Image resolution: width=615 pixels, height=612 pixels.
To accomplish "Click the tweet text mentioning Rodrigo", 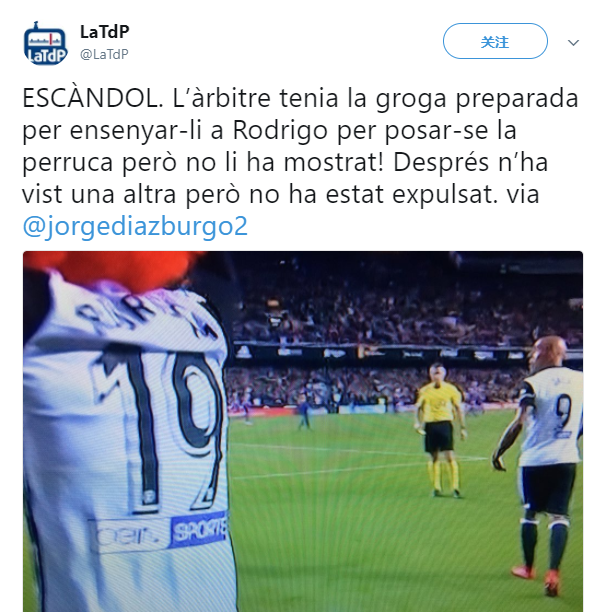I will click(269, 130).
